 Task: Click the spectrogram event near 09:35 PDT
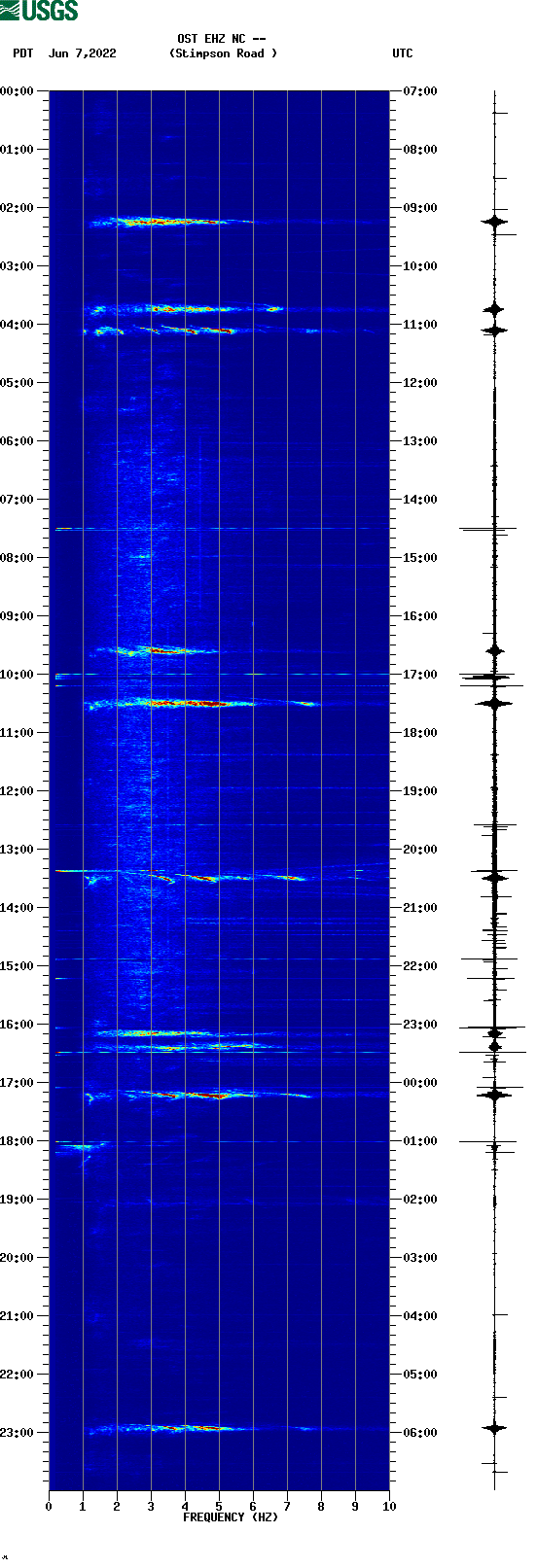click(x=156, y=649)
